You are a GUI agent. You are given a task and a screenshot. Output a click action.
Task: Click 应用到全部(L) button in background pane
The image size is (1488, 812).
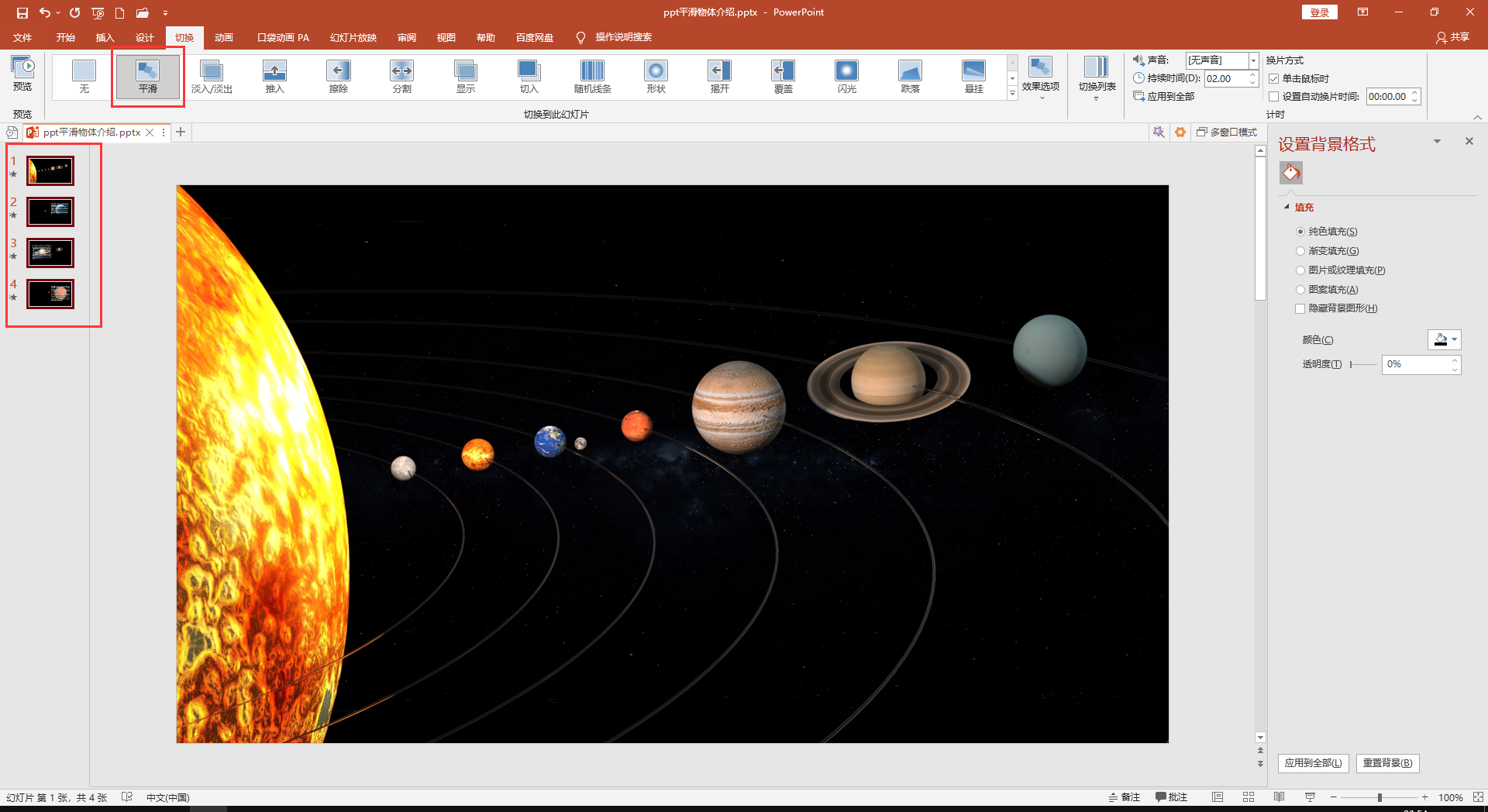(1314, 763)
